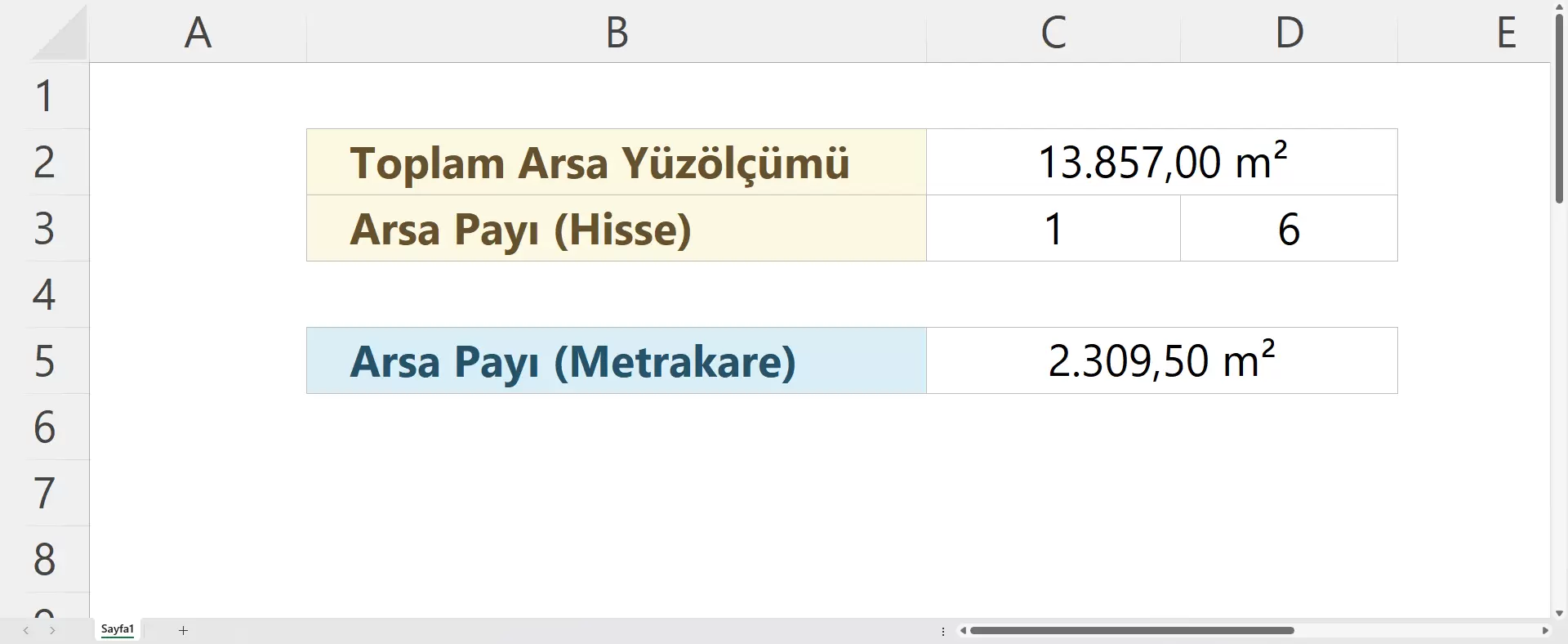Select the cell containing hisse value 6
The height and width of the screenshot is (644, 1568).
(x=1288, y=228)
